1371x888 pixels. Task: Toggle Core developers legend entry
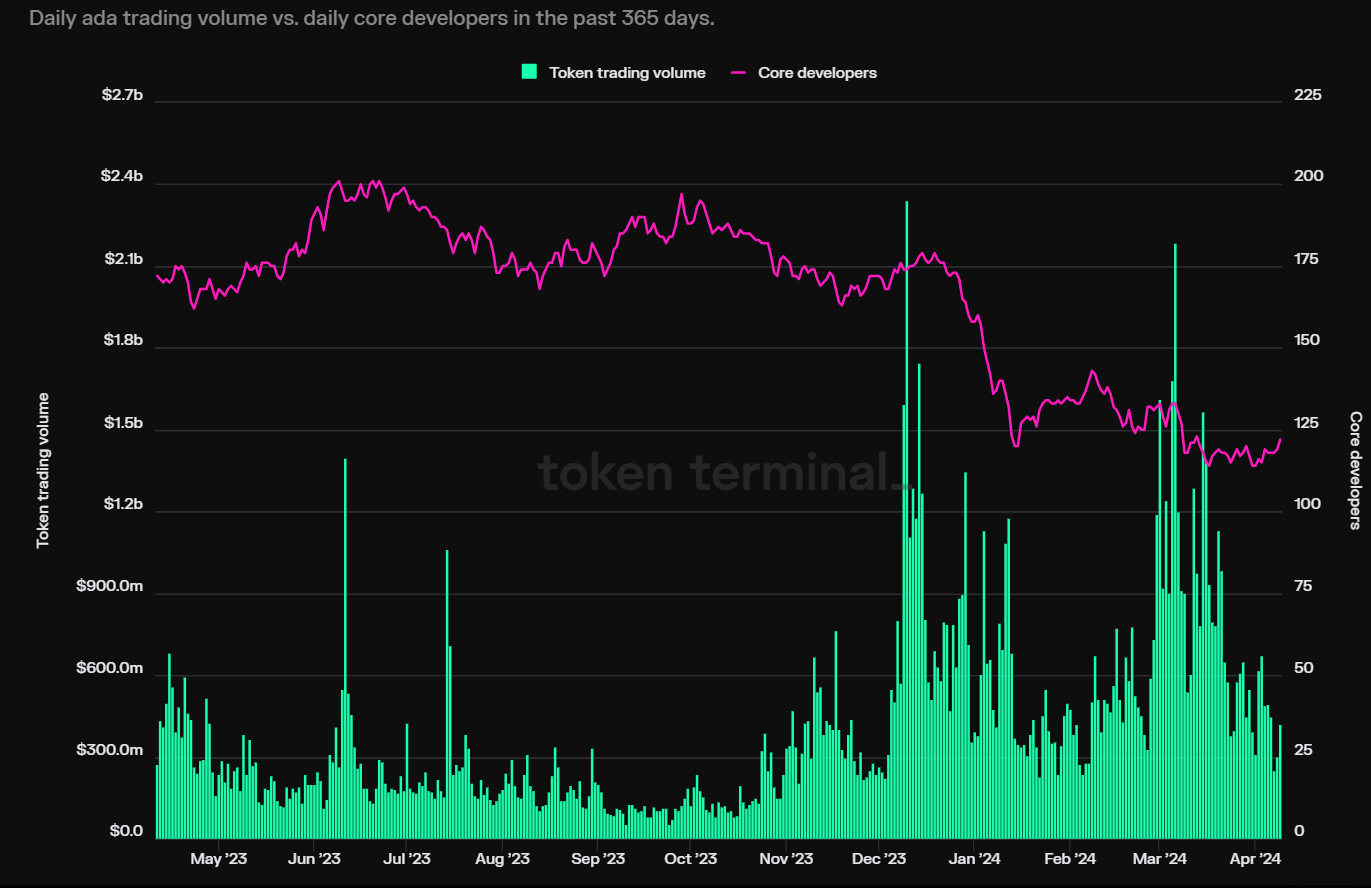pos(804,72)
